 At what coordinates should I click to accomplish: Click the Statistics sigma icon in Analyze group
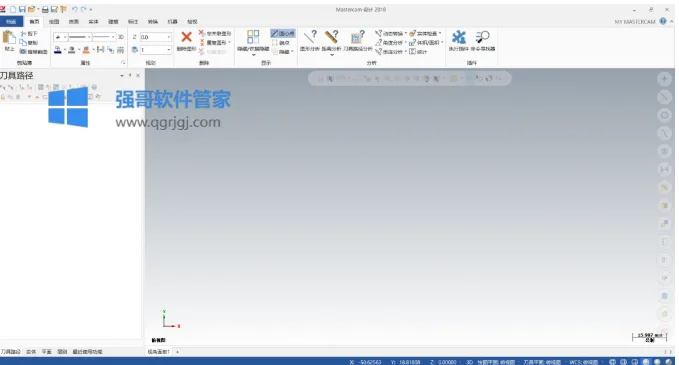412,52
